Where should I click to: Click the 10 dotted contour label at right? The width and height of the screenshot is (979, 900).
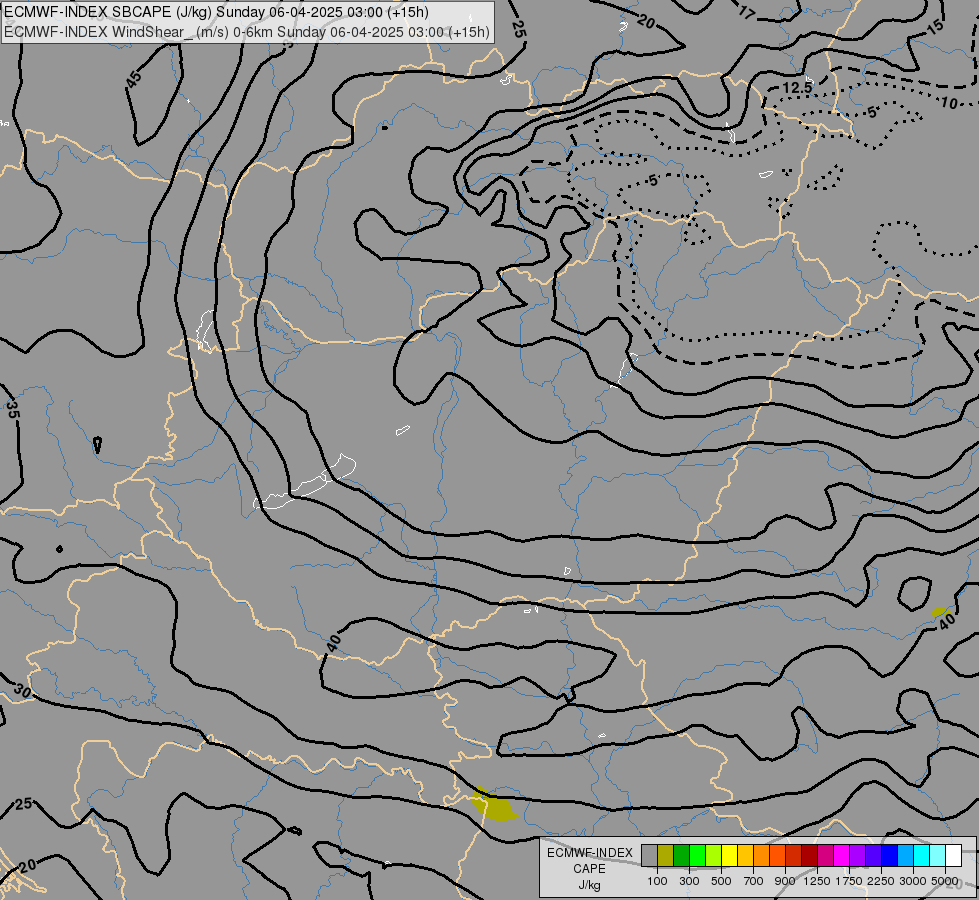(949, 103)
